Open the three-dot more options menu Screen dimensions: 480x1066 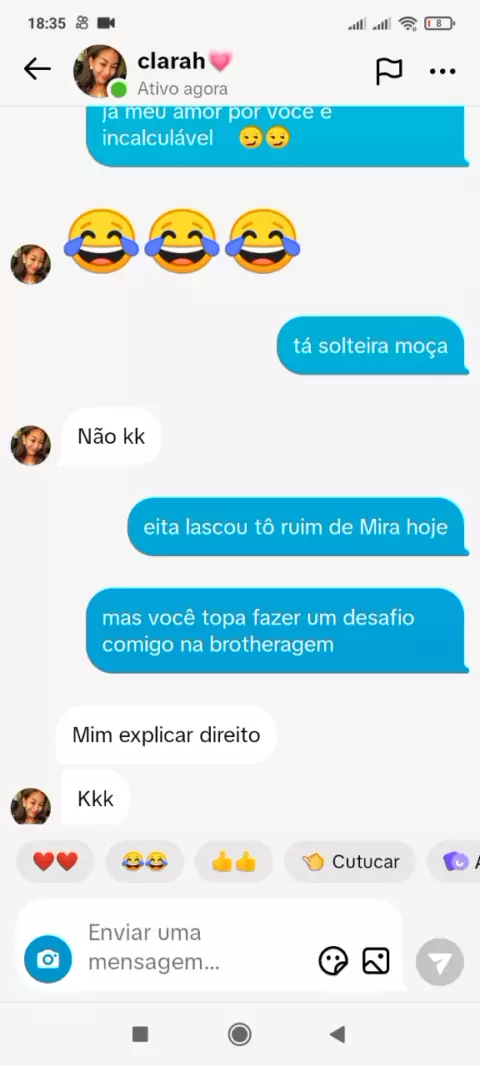click(443, 71)
